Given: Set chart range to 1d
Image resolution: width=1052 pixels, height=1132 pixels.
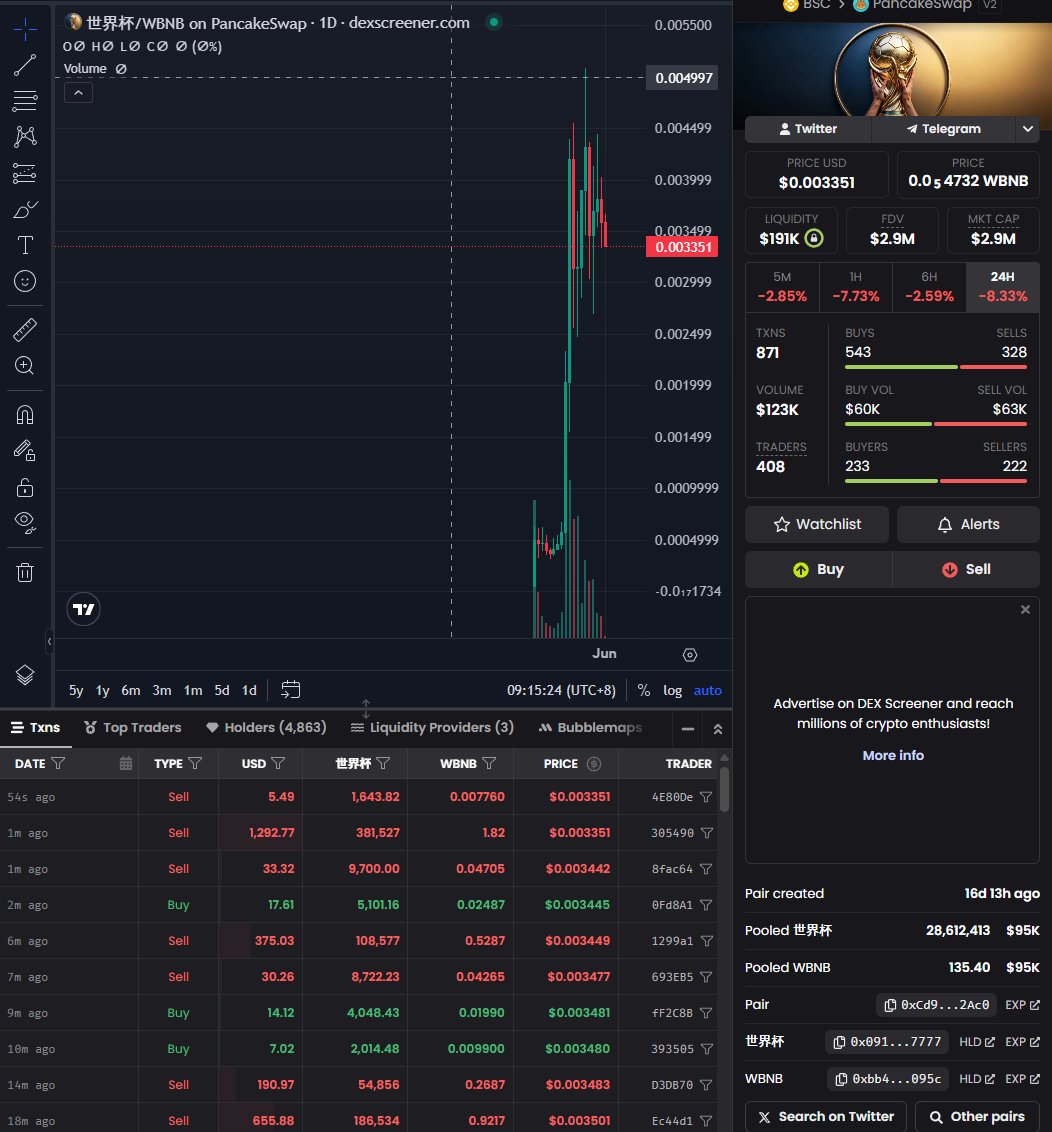Looking at the screenshot, I should point(249,690).
